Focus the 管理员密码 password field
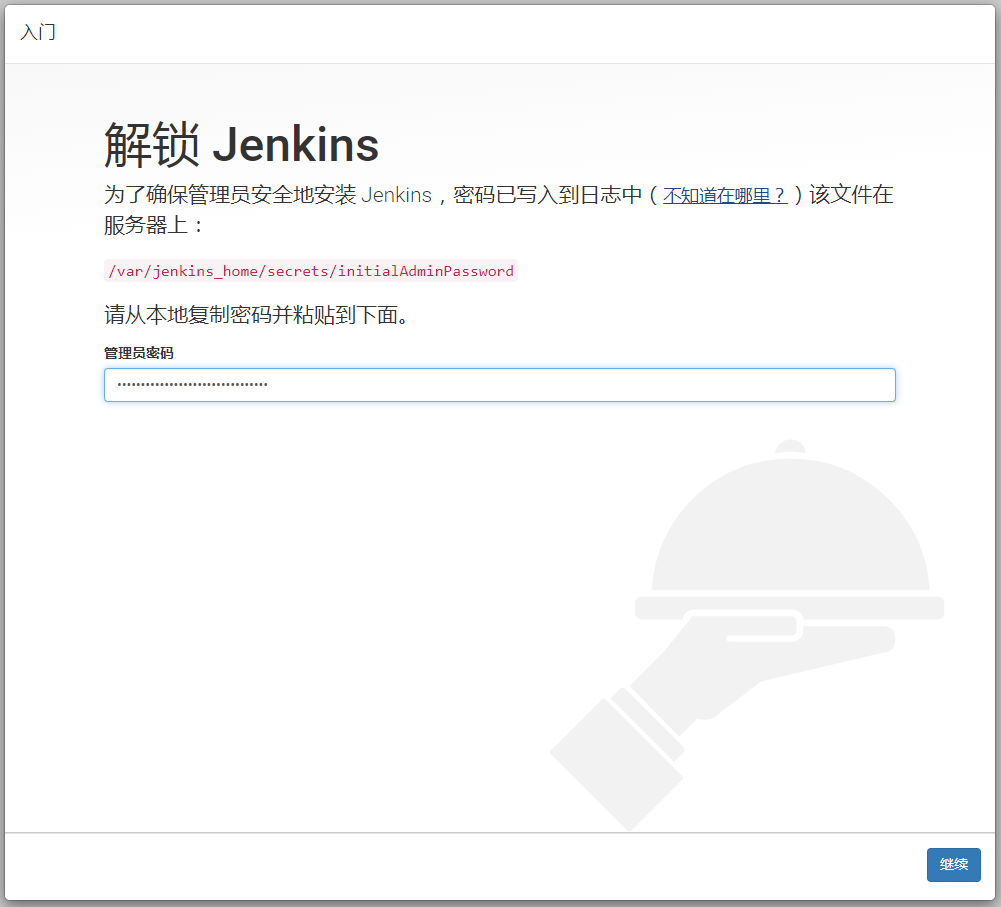The width and height of the screenshot is (1001, 907). point(499,385)
